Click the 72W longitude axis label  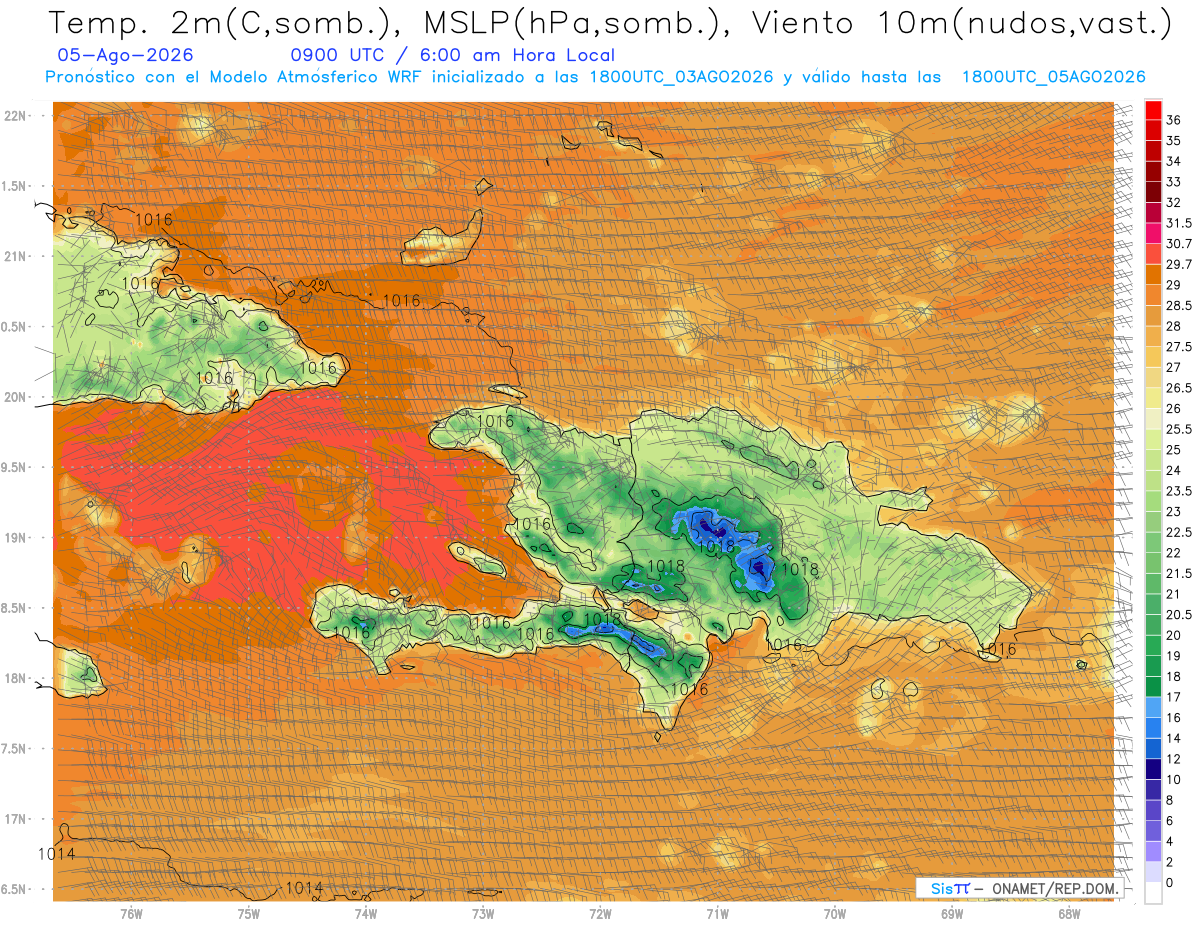point(600,914)
